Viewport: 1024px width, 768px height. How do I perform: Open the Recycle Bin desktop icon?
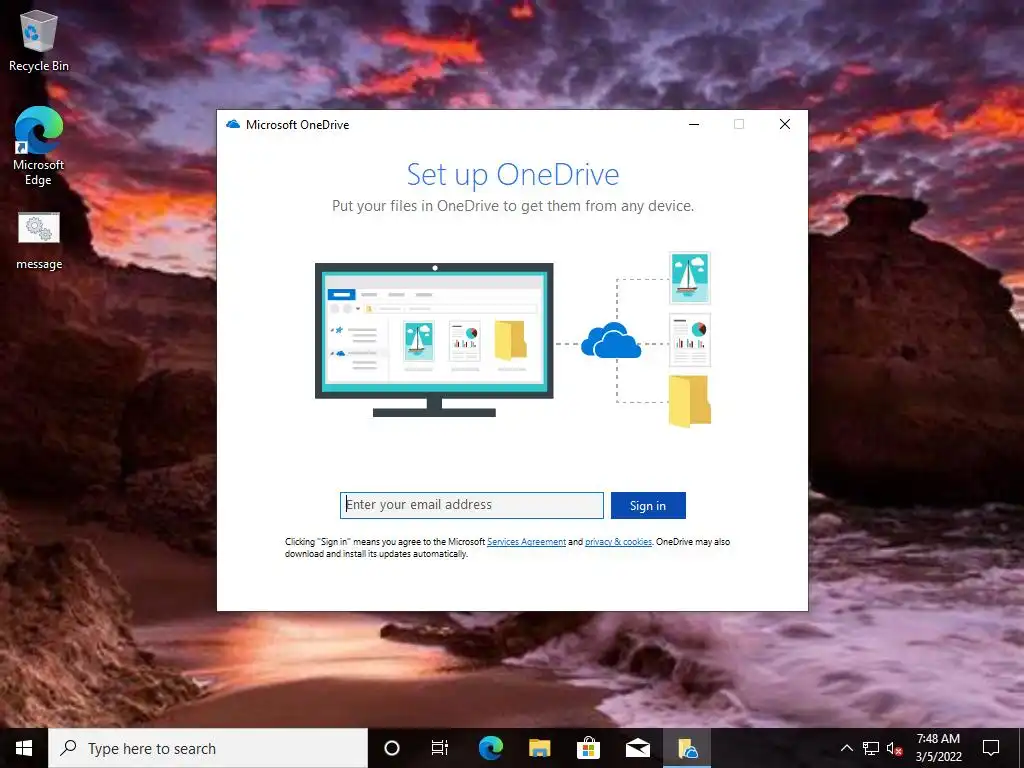pyautogui.click(x=39, y=40)
